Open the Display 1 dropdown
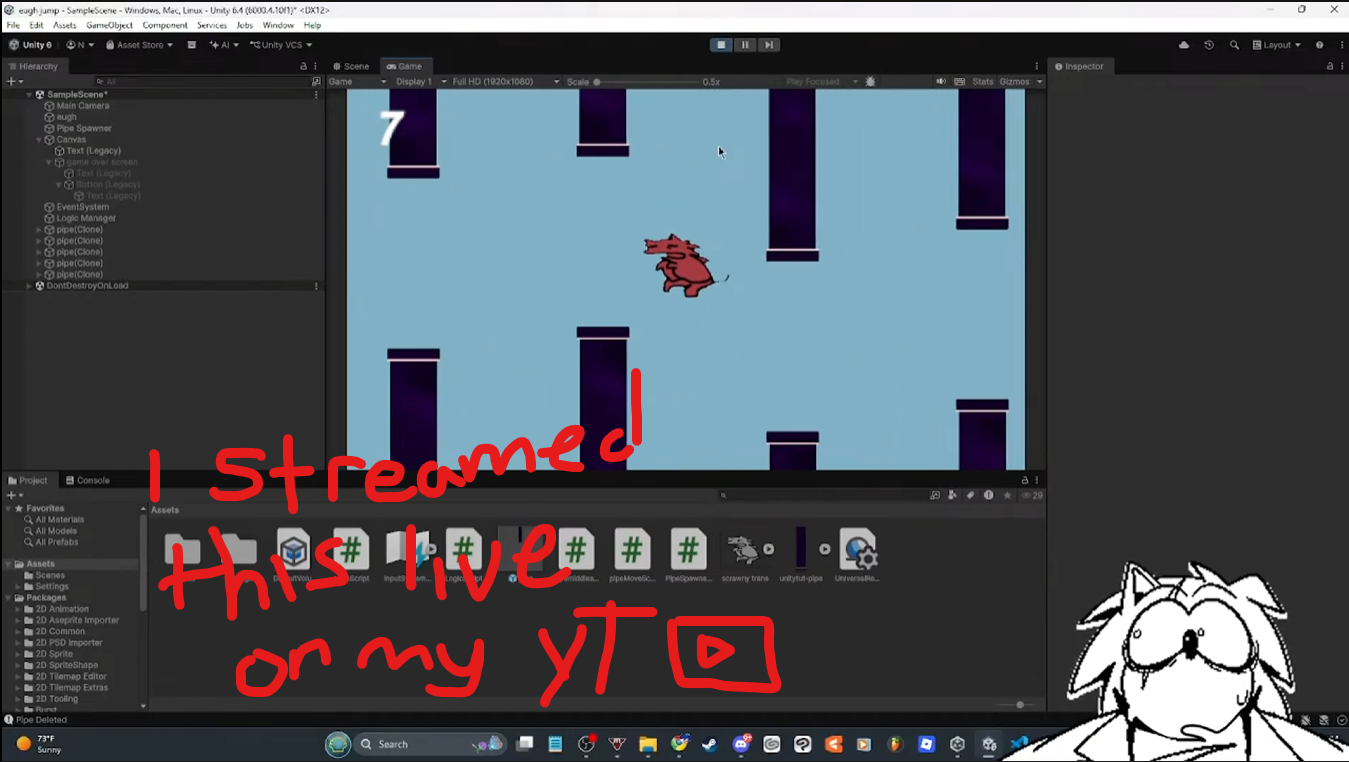The image size is (1349, 762). click(419, 82)
